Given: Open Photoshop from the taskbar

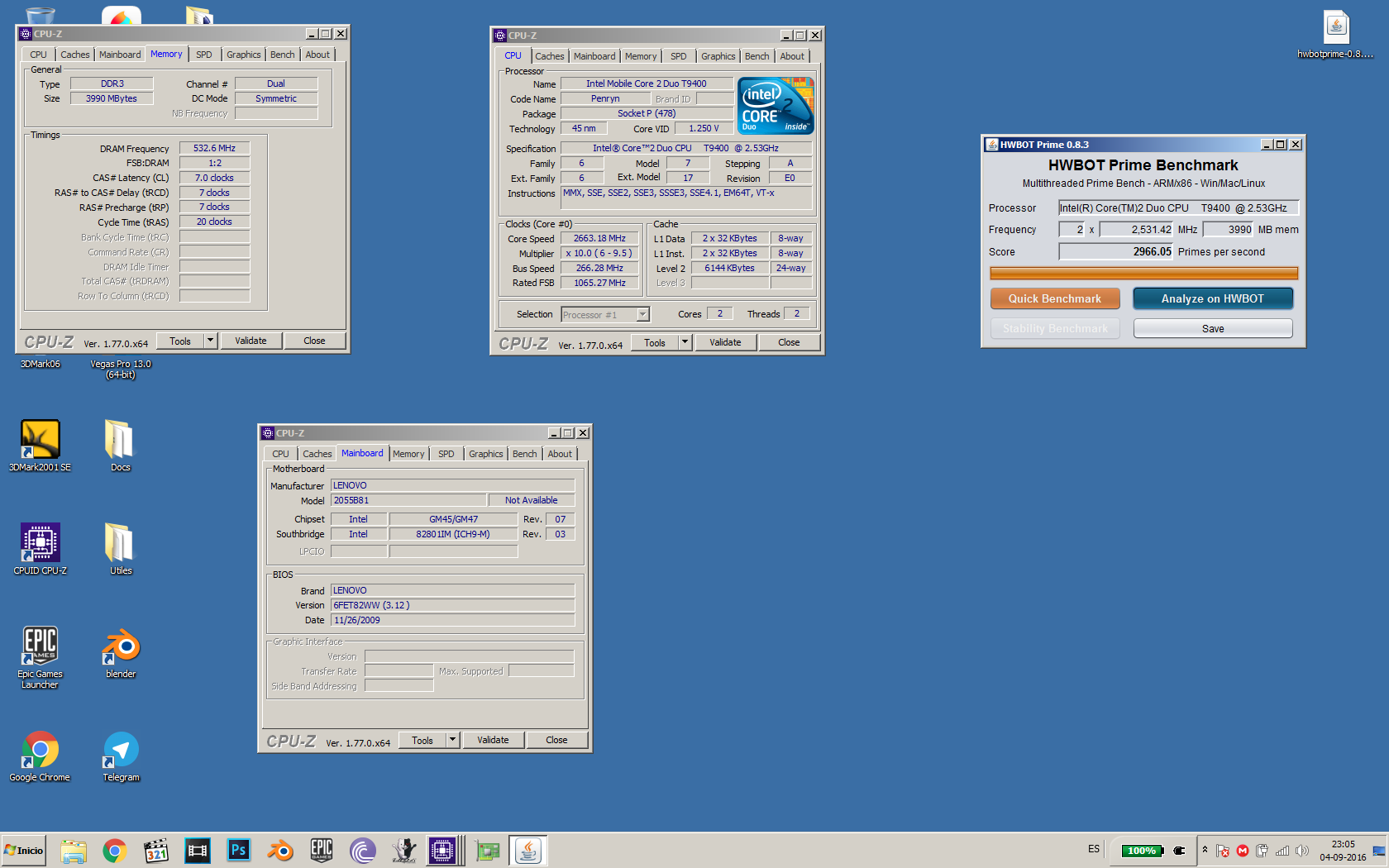Looking at the screenshot, I should 239,851.
